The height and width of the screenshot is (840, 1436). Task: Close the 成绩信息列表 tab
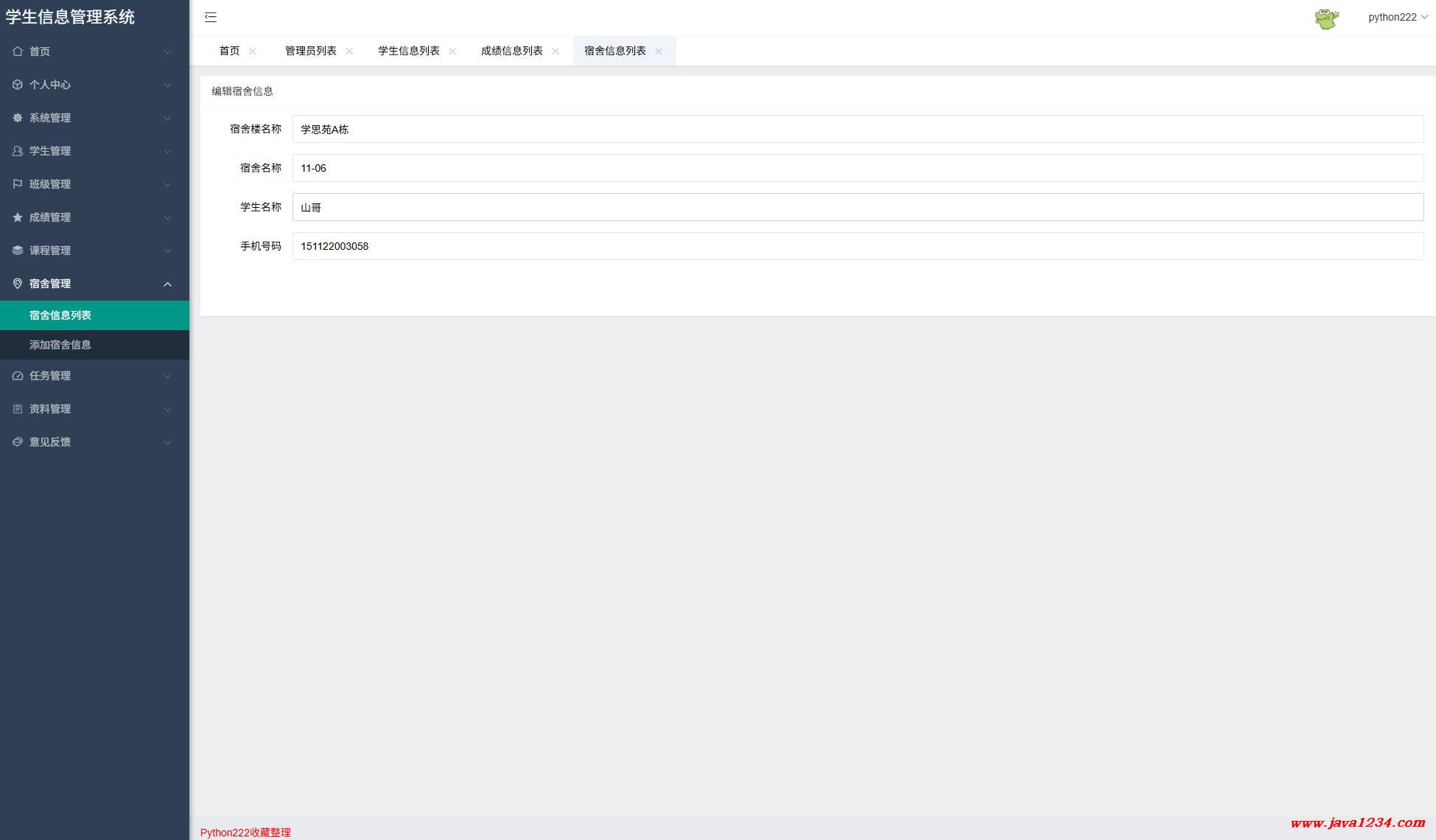556,51
